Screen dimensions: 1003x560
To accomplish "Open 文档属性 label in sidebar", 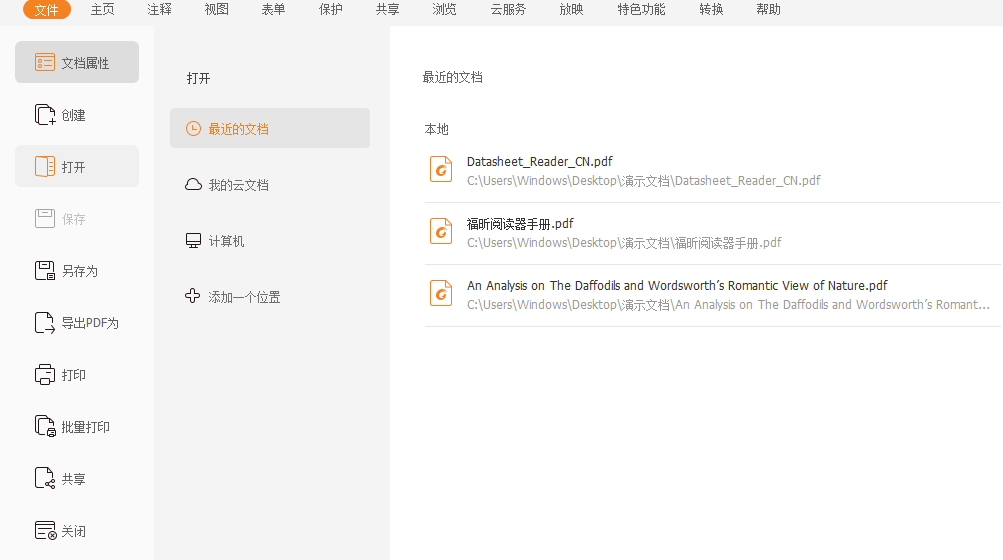I will [x=85, y=63].
